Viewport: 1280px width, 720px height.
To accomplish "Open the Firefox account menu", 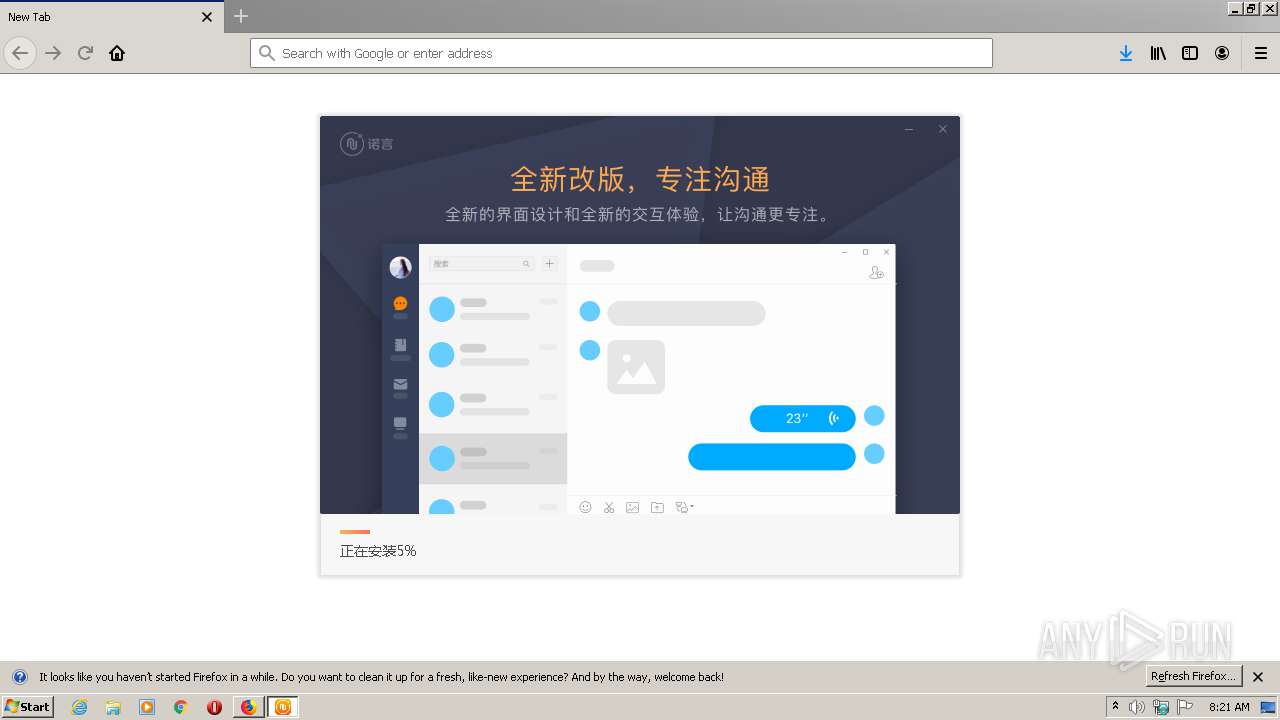I will pos(1222,53).
